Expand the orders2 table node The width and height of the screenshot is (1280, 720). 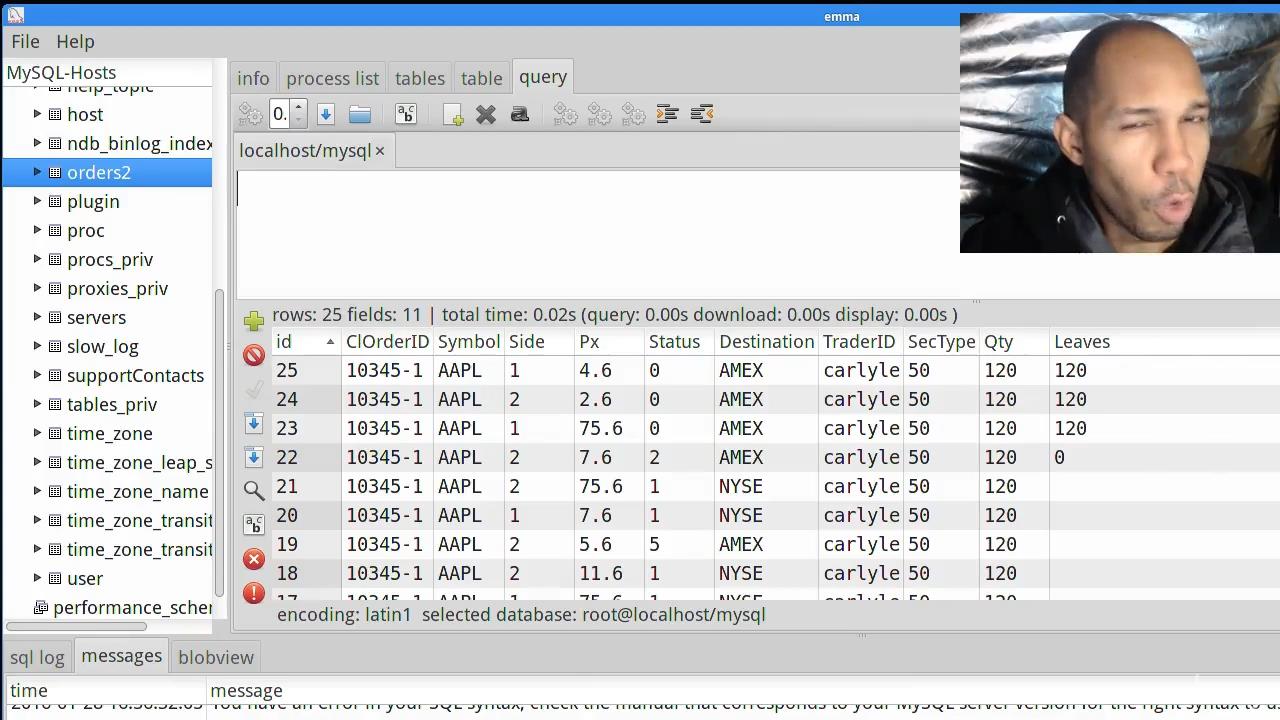tap(37, 172)
